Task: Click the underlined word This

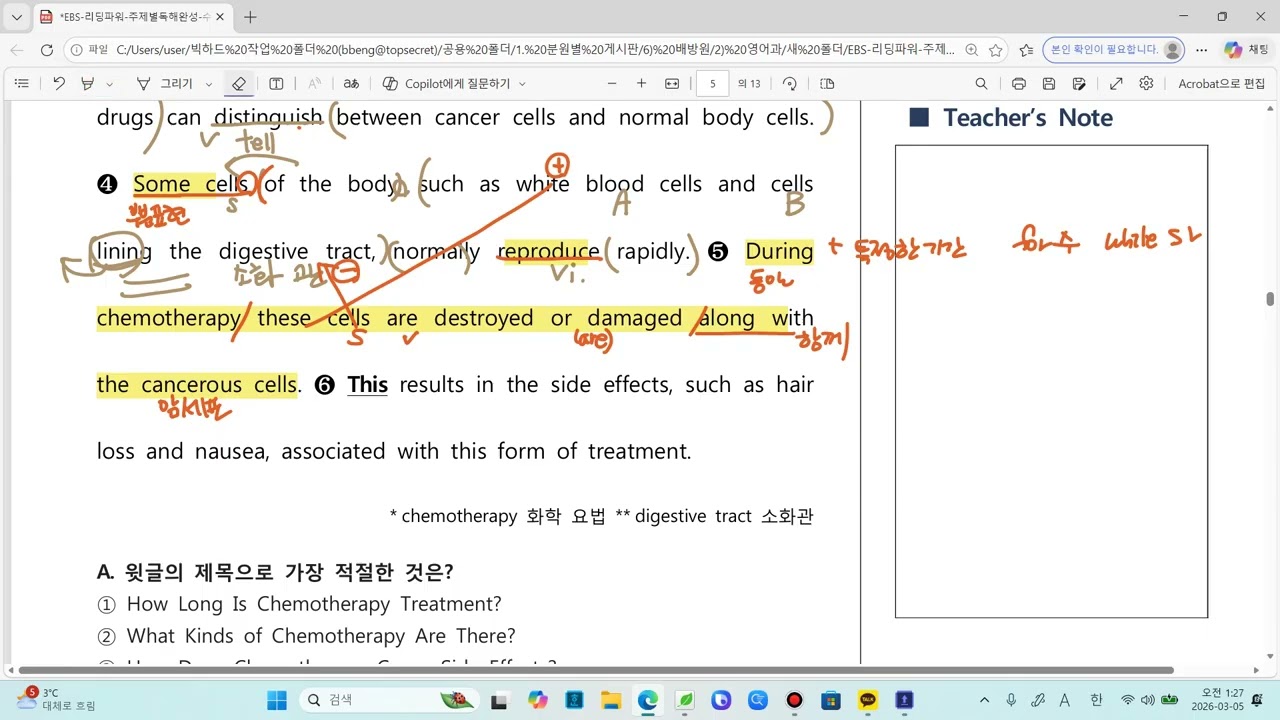Action: click(367, 385)
